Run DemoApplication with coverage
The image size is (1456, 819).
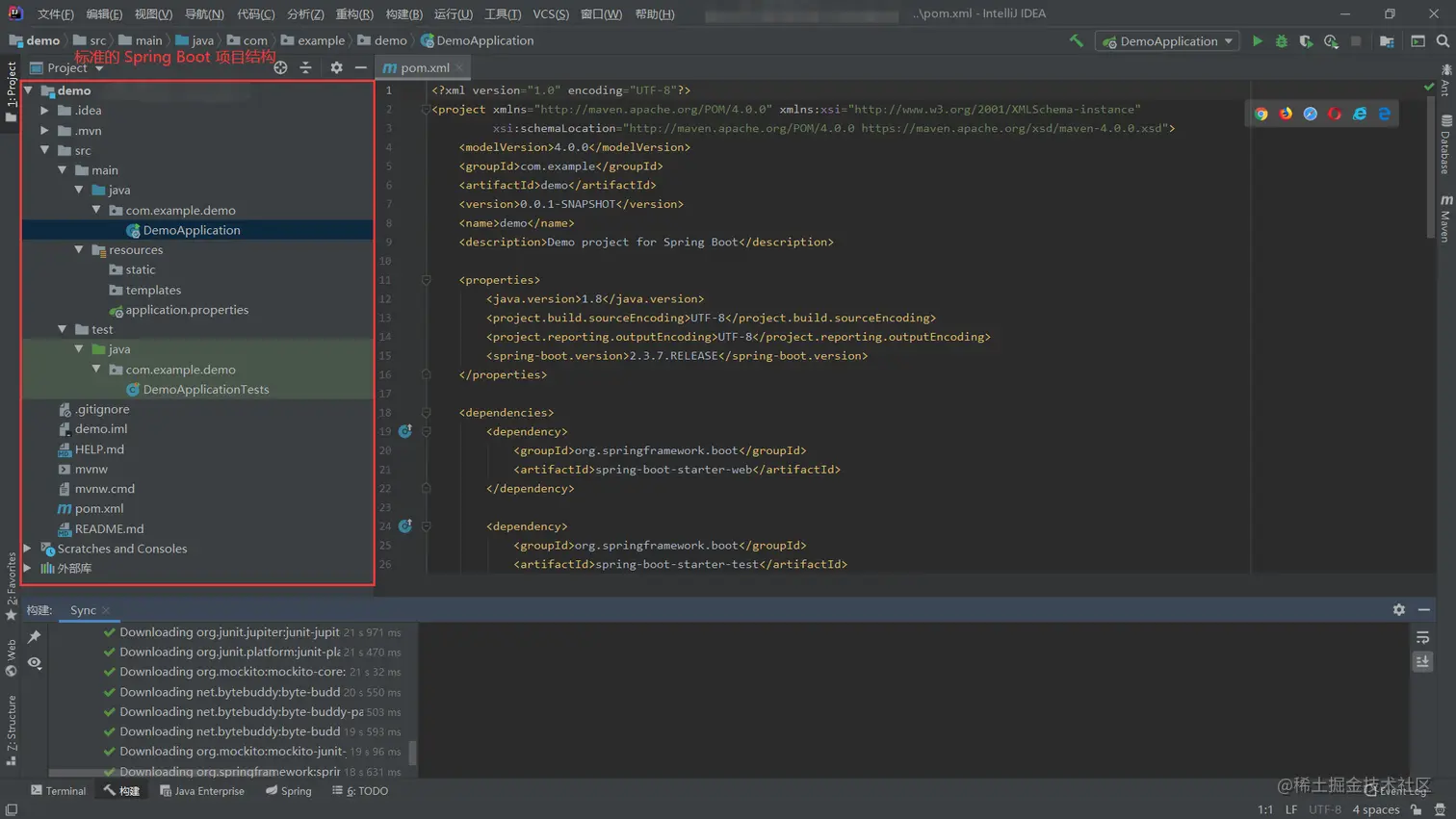pos(1306,41)
